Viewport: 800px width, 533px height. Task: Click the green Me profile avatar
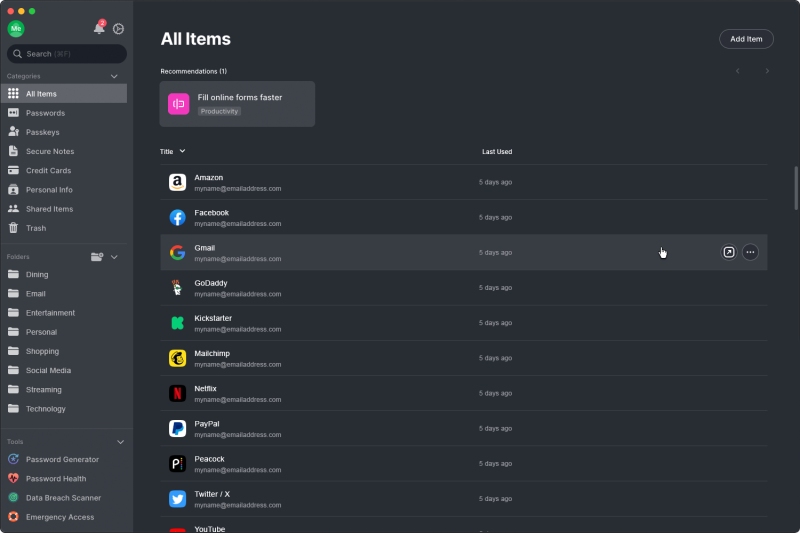click(16, 29)
